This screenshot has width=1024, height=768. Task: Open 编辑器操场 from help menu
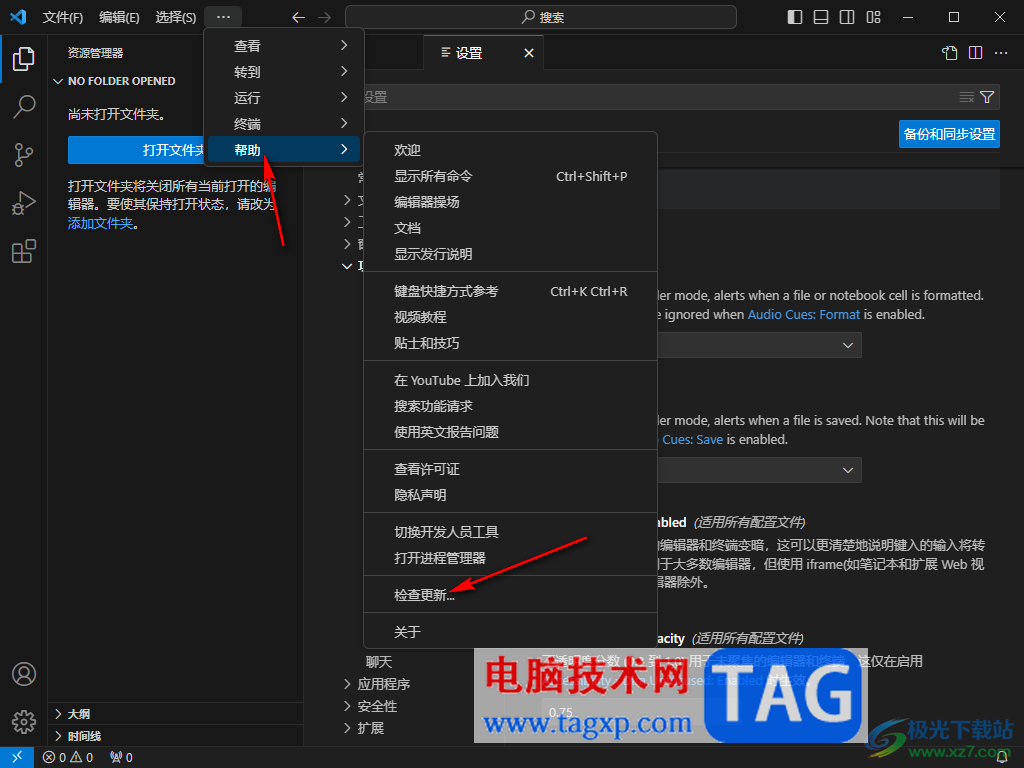510,202
